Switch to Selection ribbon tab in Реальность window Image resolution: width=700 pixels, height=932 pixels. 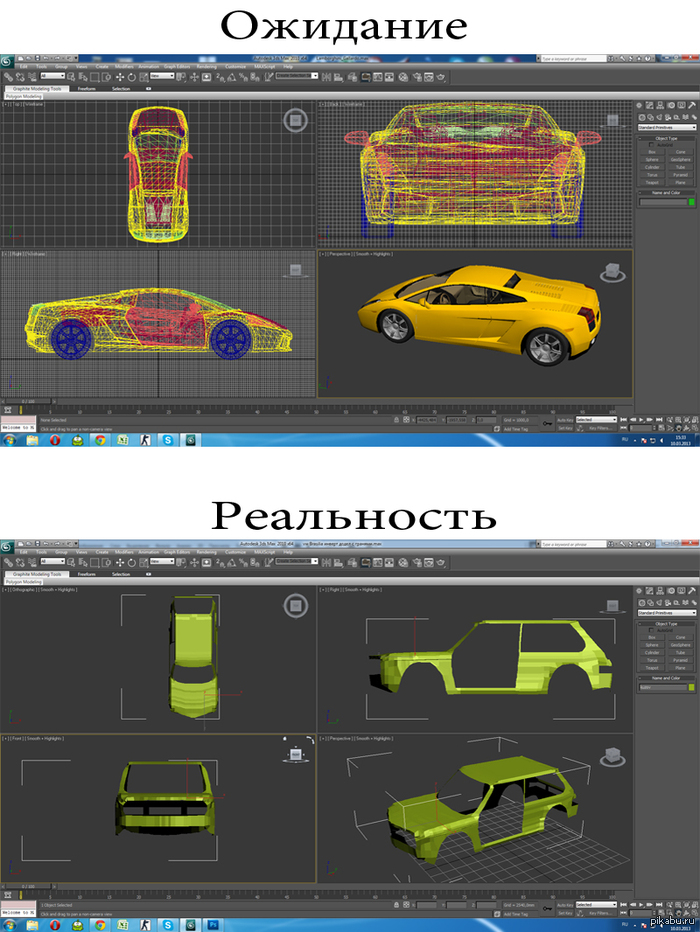[x=121, y=574]
